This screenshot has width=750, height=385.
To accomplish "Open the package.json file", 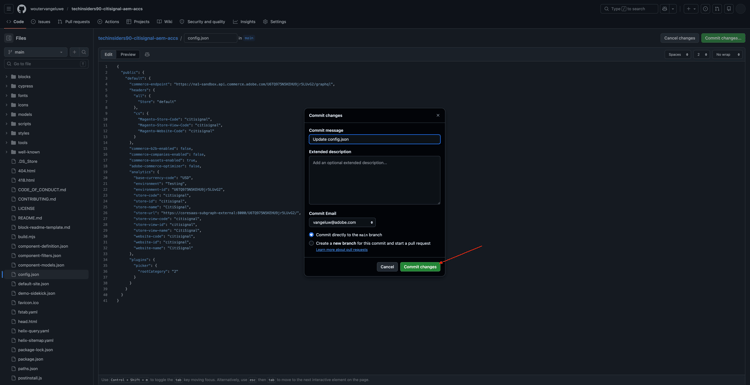I will coord(30,359).
